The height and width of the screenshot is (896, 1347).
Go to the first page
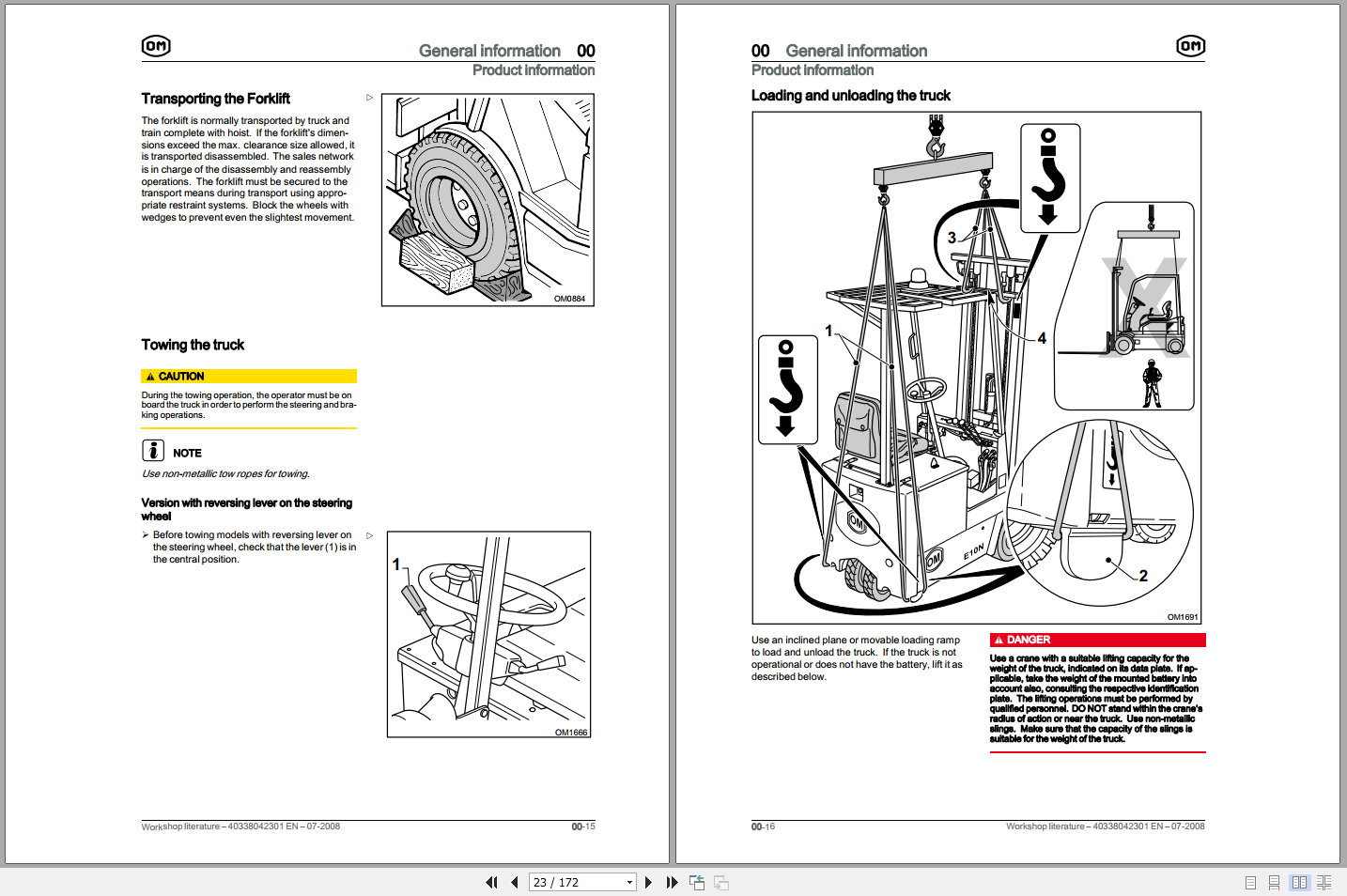491,882
